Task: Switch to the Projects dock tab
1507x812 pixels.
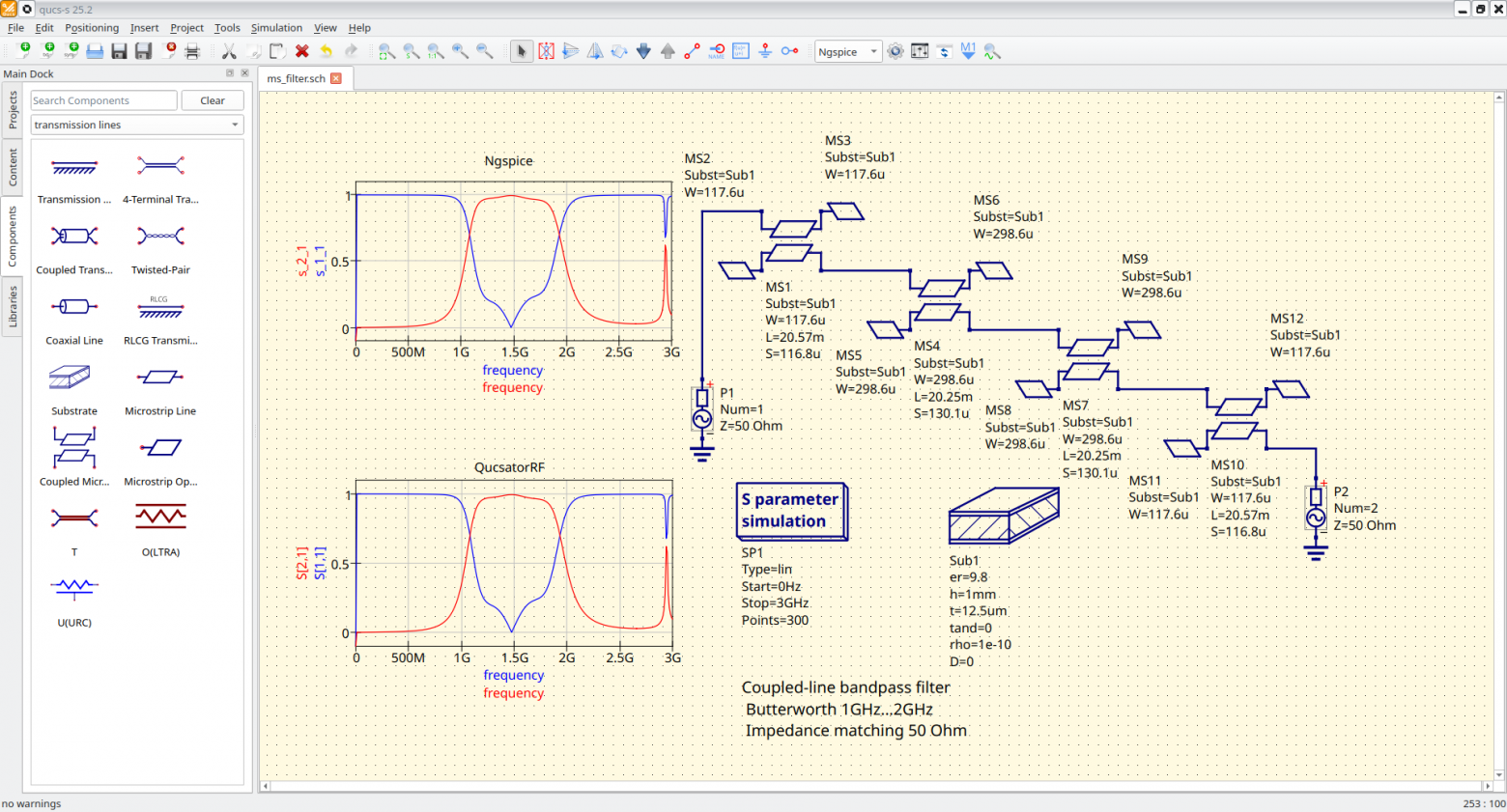Action: point(13,109)
